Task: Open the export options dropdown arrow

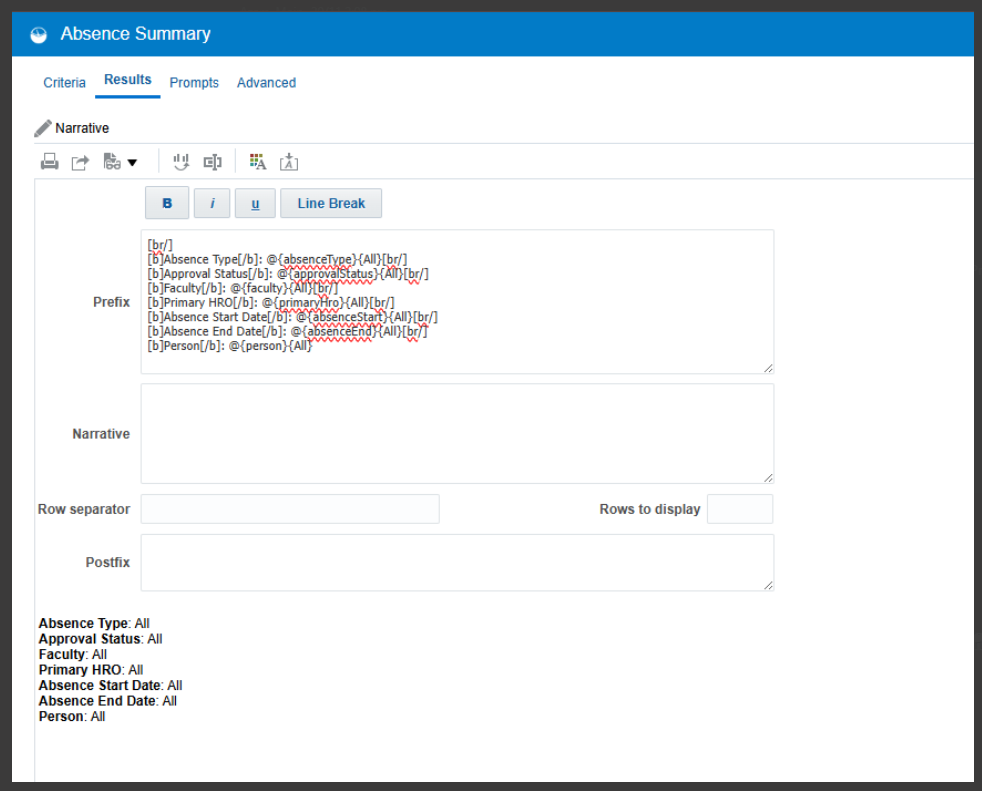Action: (x=132, y=161)
